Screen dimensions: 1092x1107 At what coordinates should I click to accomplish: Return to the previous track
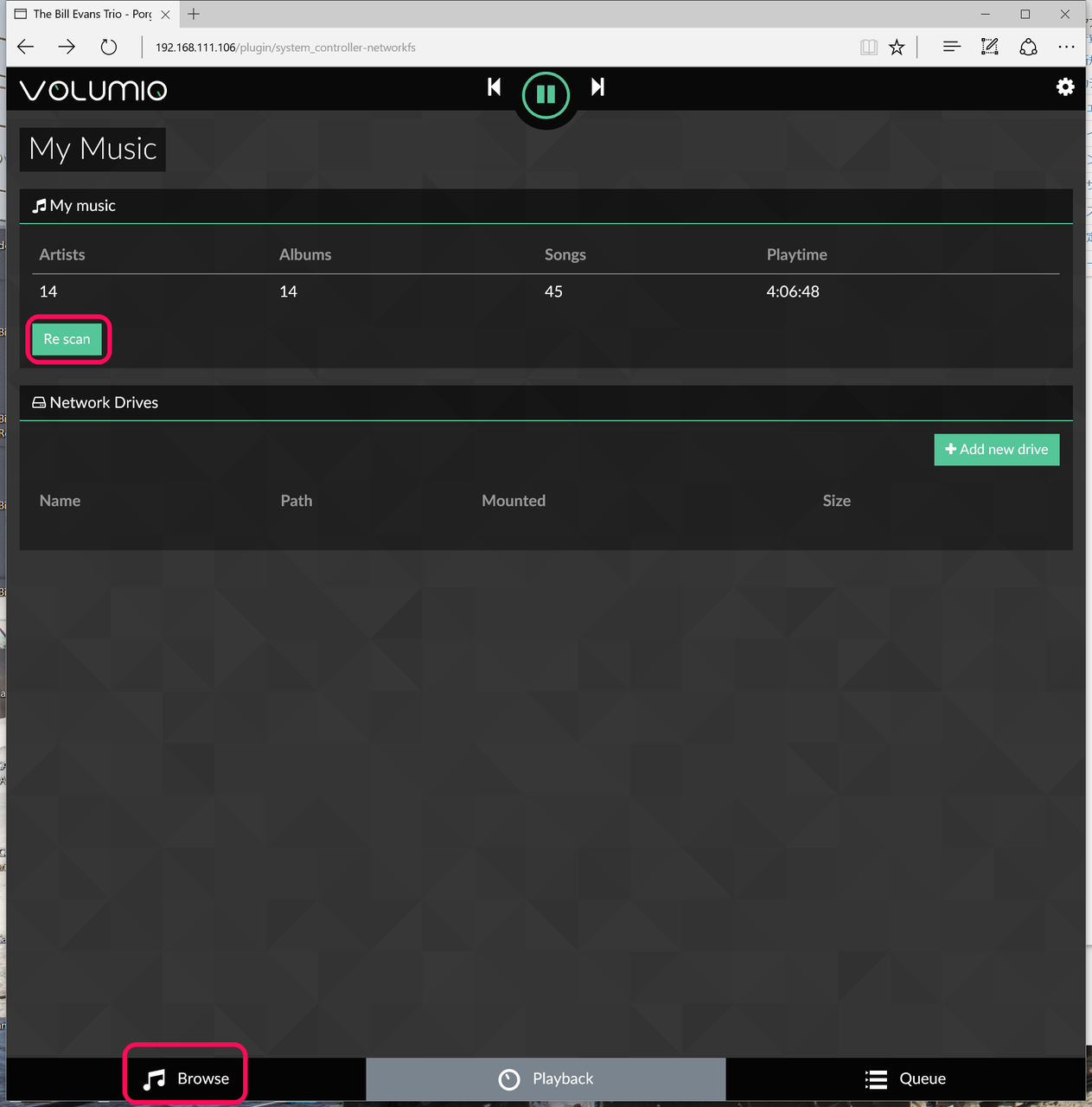tap(494, 86)
